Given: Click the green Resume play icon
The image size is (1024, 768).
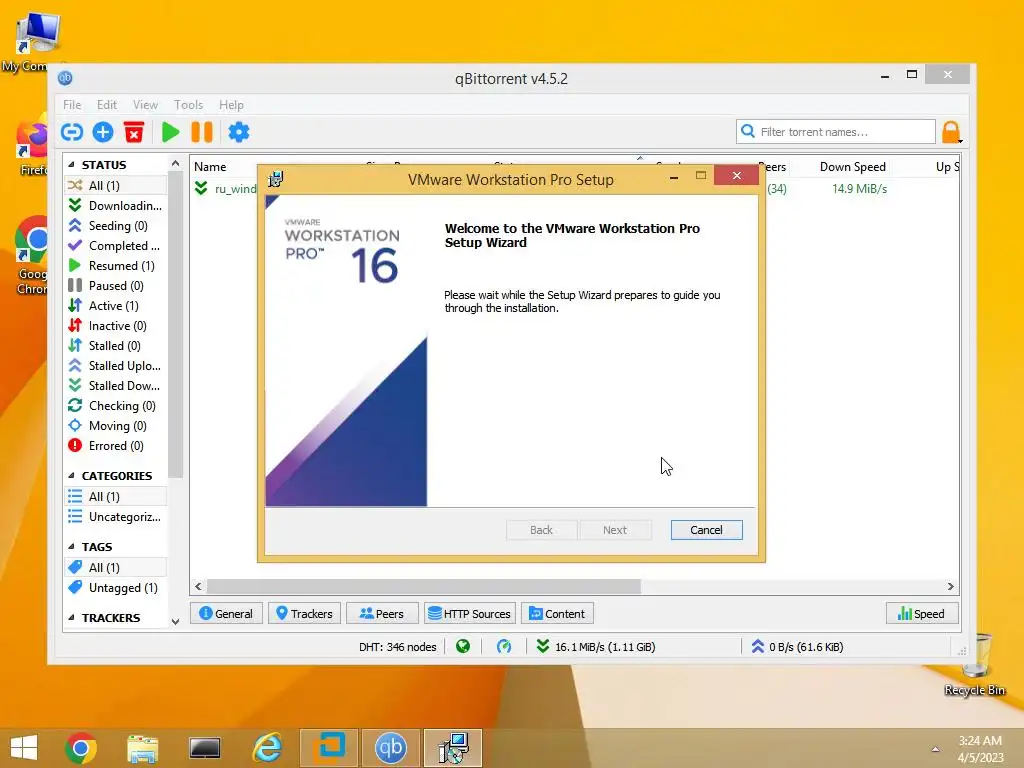Looking at the screenshot, I should (170, 132).
